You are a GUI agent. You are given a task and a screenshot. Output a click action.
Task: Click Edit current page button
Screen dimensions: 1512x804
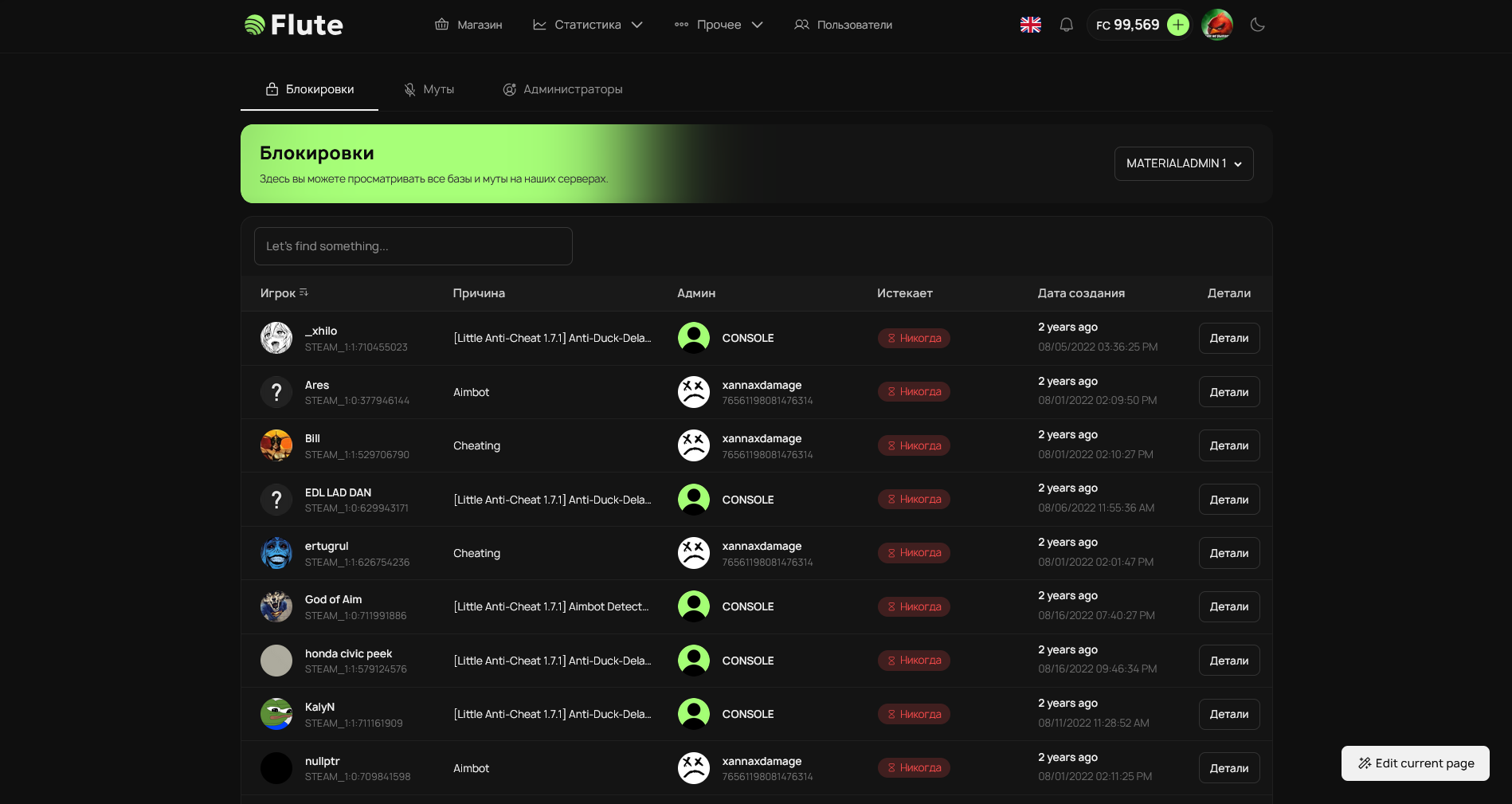[x=1415, y=763]
